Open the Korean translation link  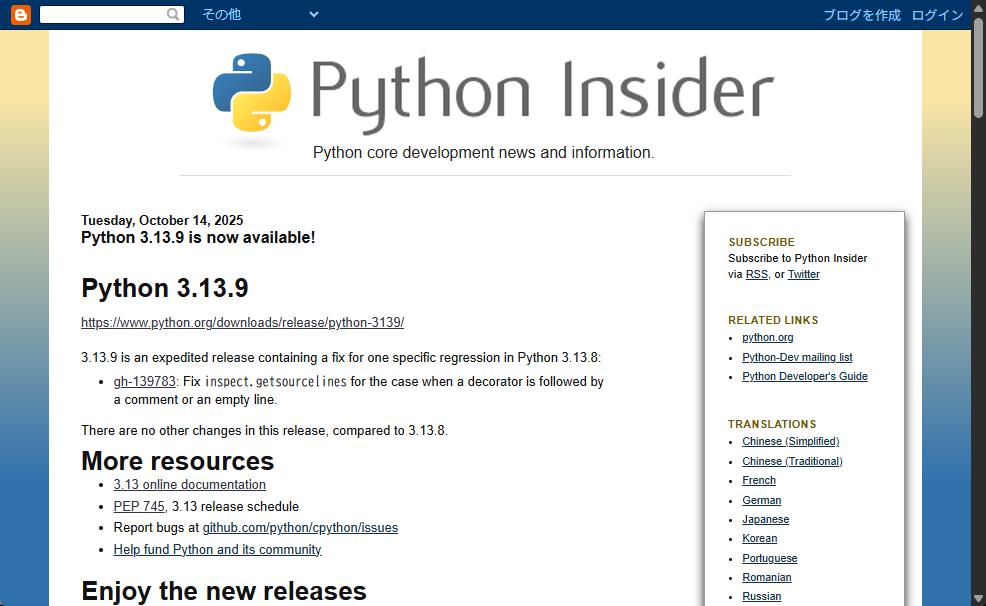coord(759,538)
